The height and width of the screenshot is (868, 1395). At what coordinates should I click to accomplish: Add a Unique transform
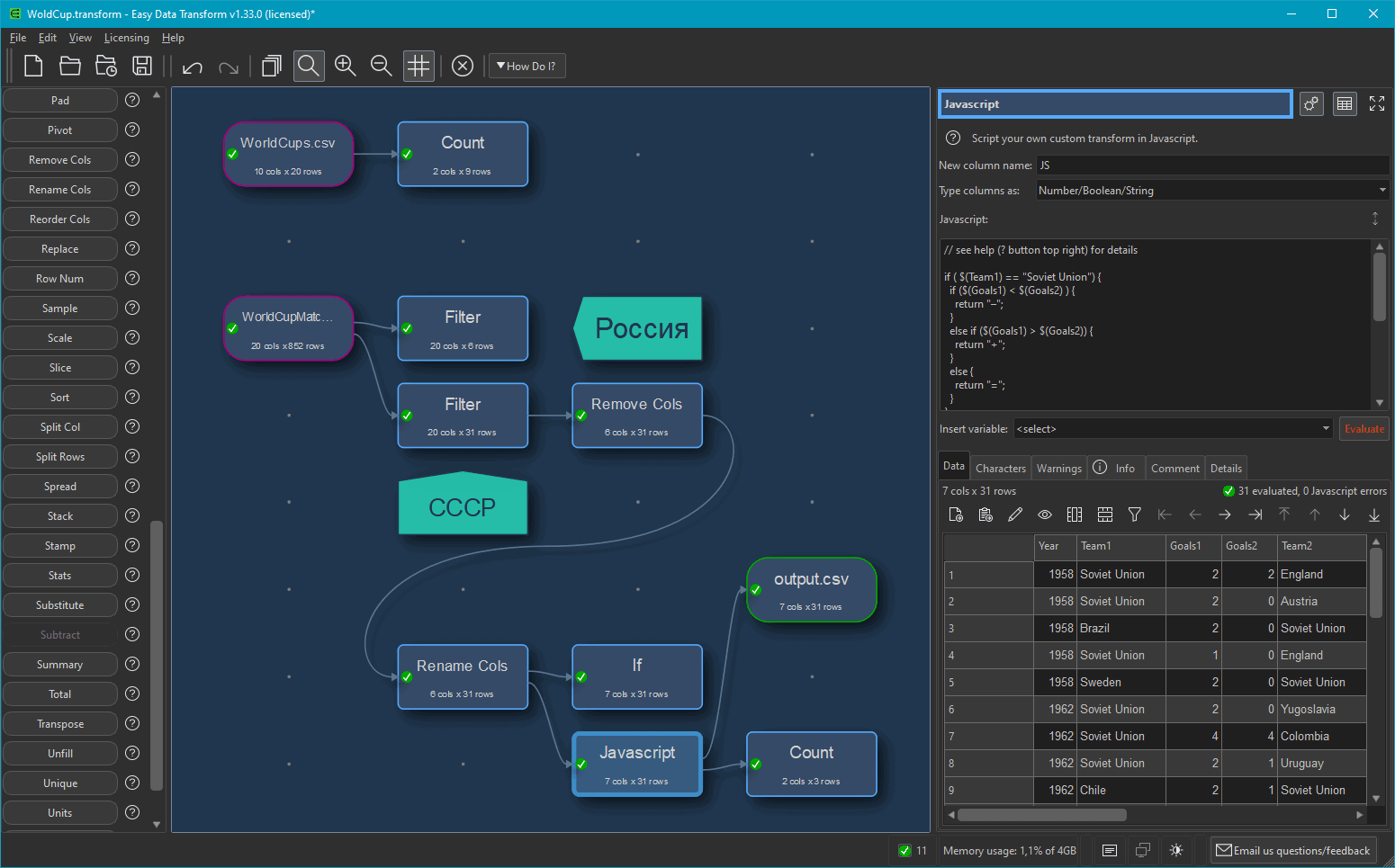click(60, 783)
